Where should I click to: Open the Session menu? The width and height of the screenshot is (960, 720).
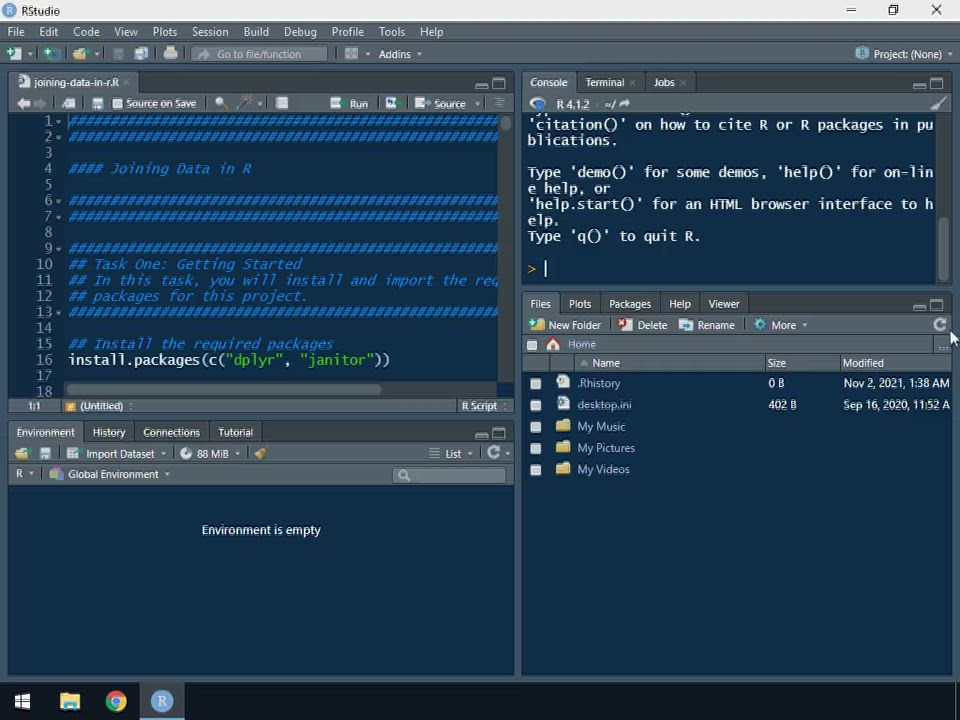(x=210, y=31)
